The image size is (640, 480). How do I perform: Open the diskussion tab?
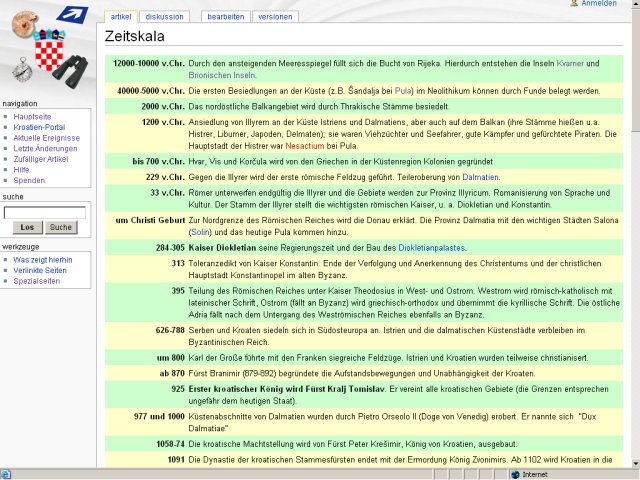point(164,17)
